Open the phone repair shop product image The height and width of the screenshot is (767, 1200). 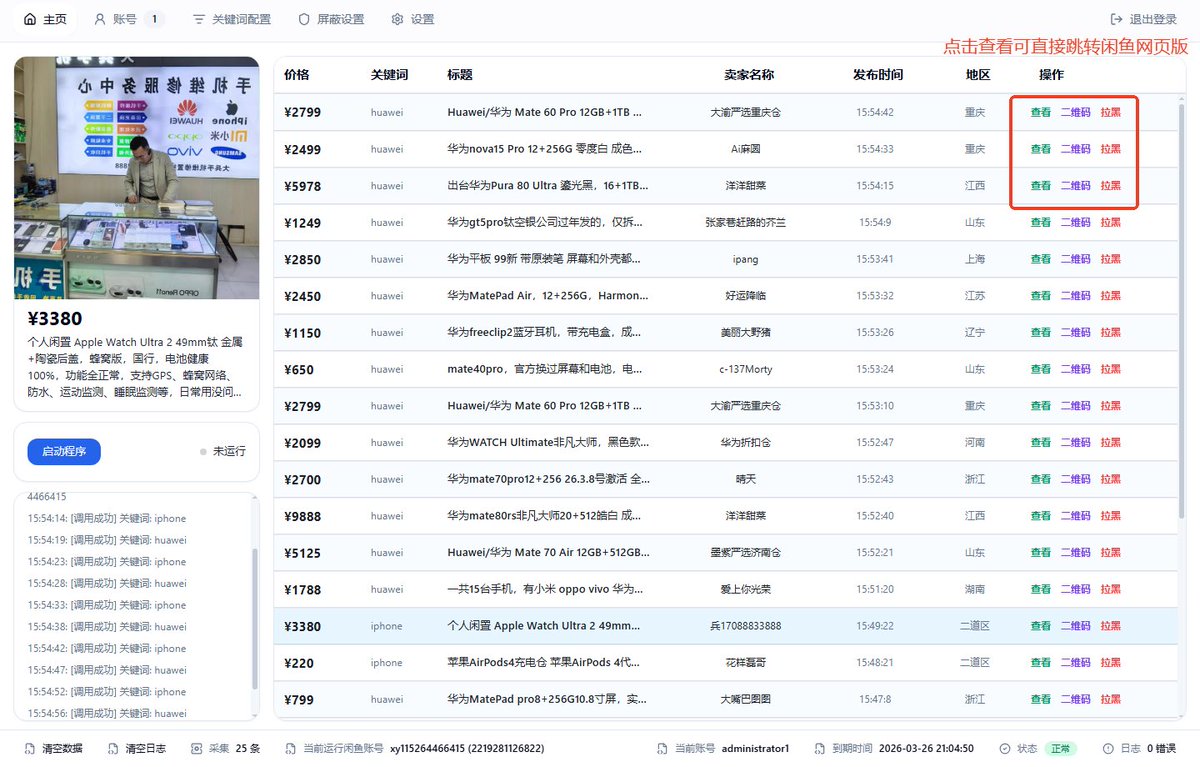click(136, 178)
